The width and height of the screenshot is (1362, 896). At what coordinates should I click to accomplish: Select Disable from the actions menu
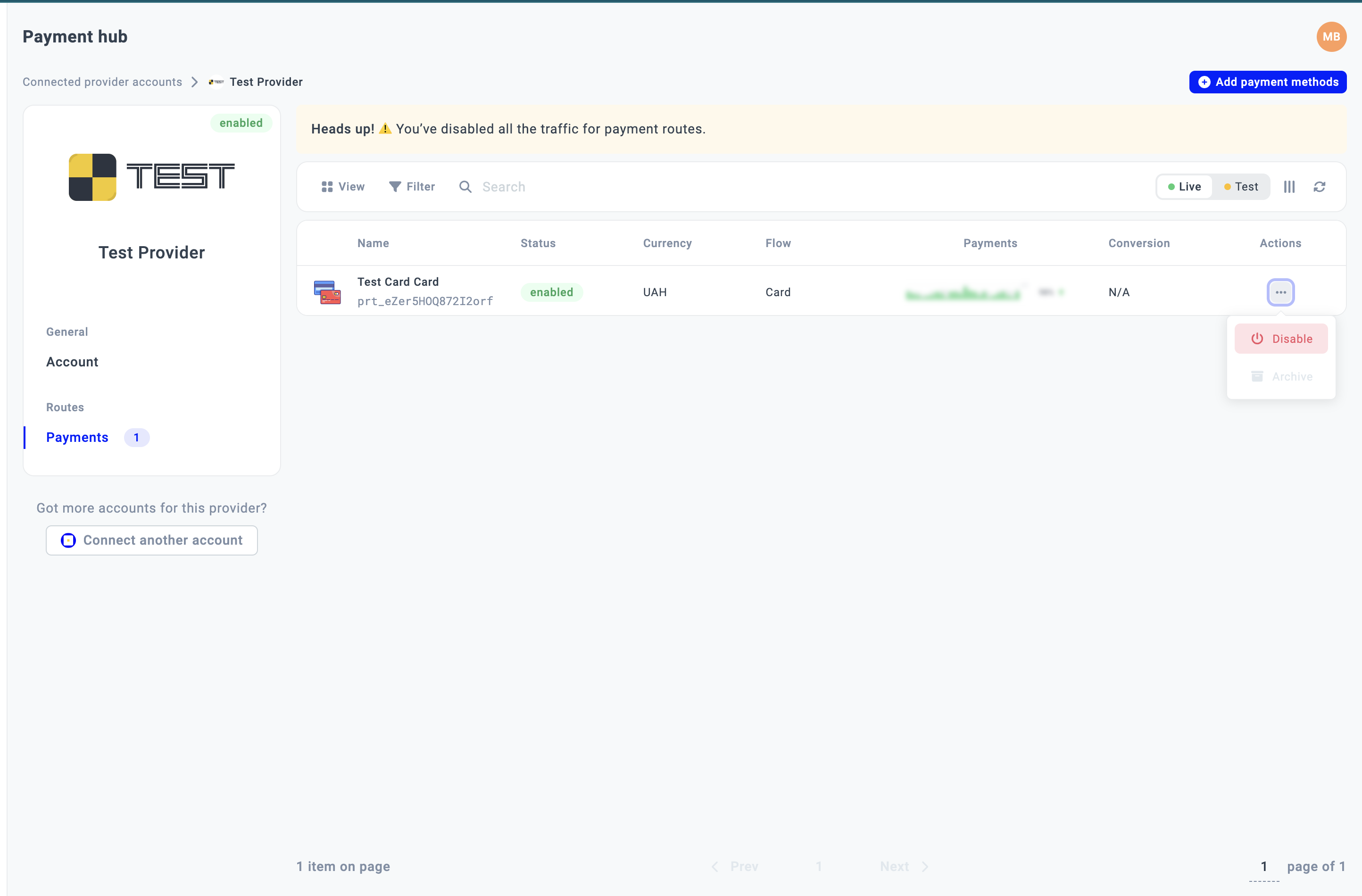[x=1281, y=339]
